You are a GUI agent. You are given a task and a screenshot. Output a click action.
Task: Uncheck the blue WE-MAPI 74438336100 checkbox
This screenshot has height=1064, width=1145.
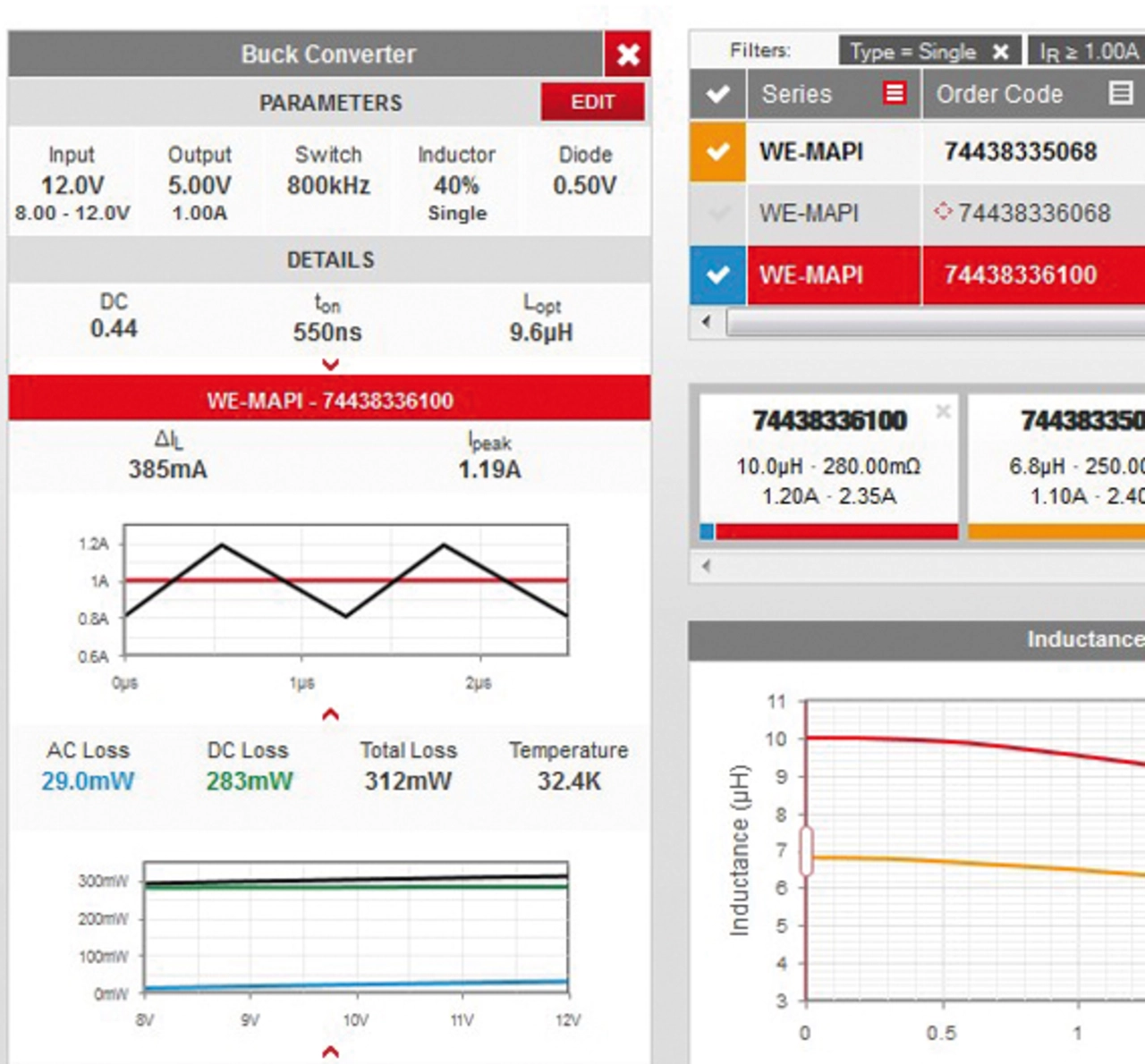pos(717,275)
